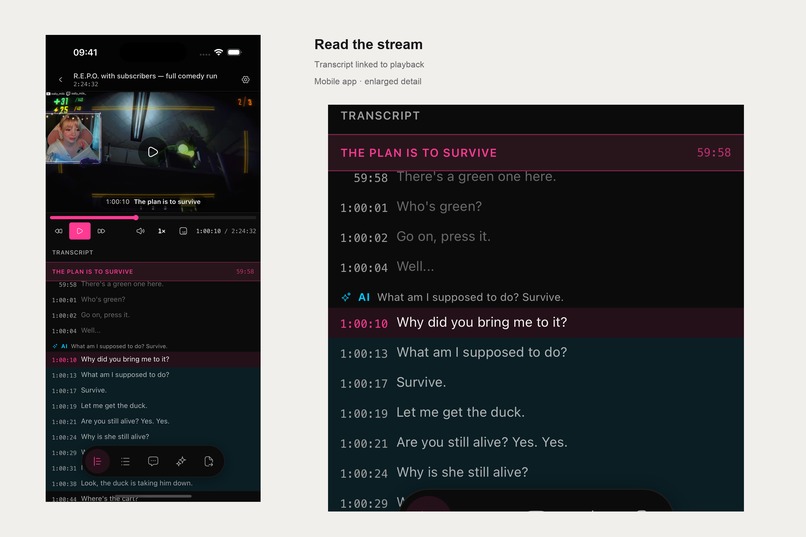806x537 pixels.
Task: Mute audio with the speaker icon
Action: click(140, 231)
